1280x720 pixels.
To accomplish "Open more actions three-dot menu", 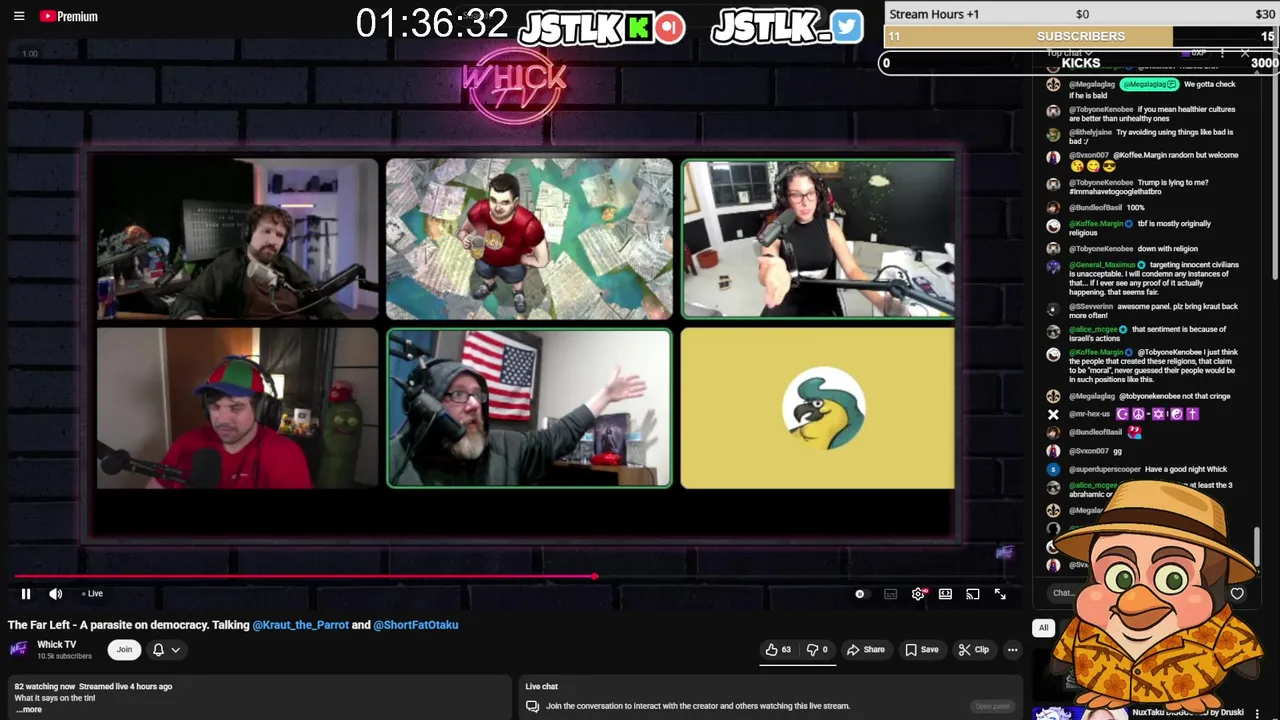I will [1012, 650].
